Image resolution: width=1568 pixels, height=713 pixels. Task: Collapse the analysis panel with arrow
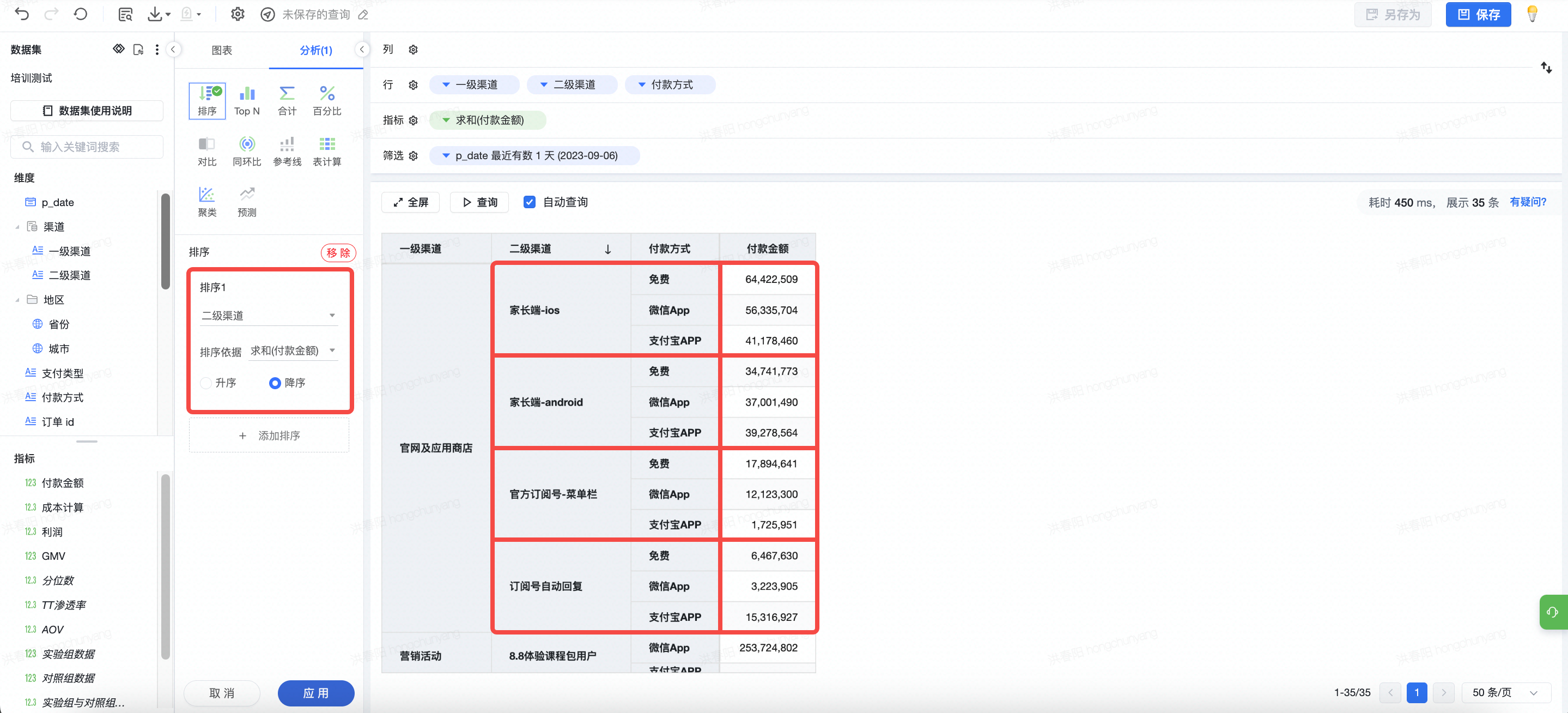pyautogui.click(x=362, y=49)
